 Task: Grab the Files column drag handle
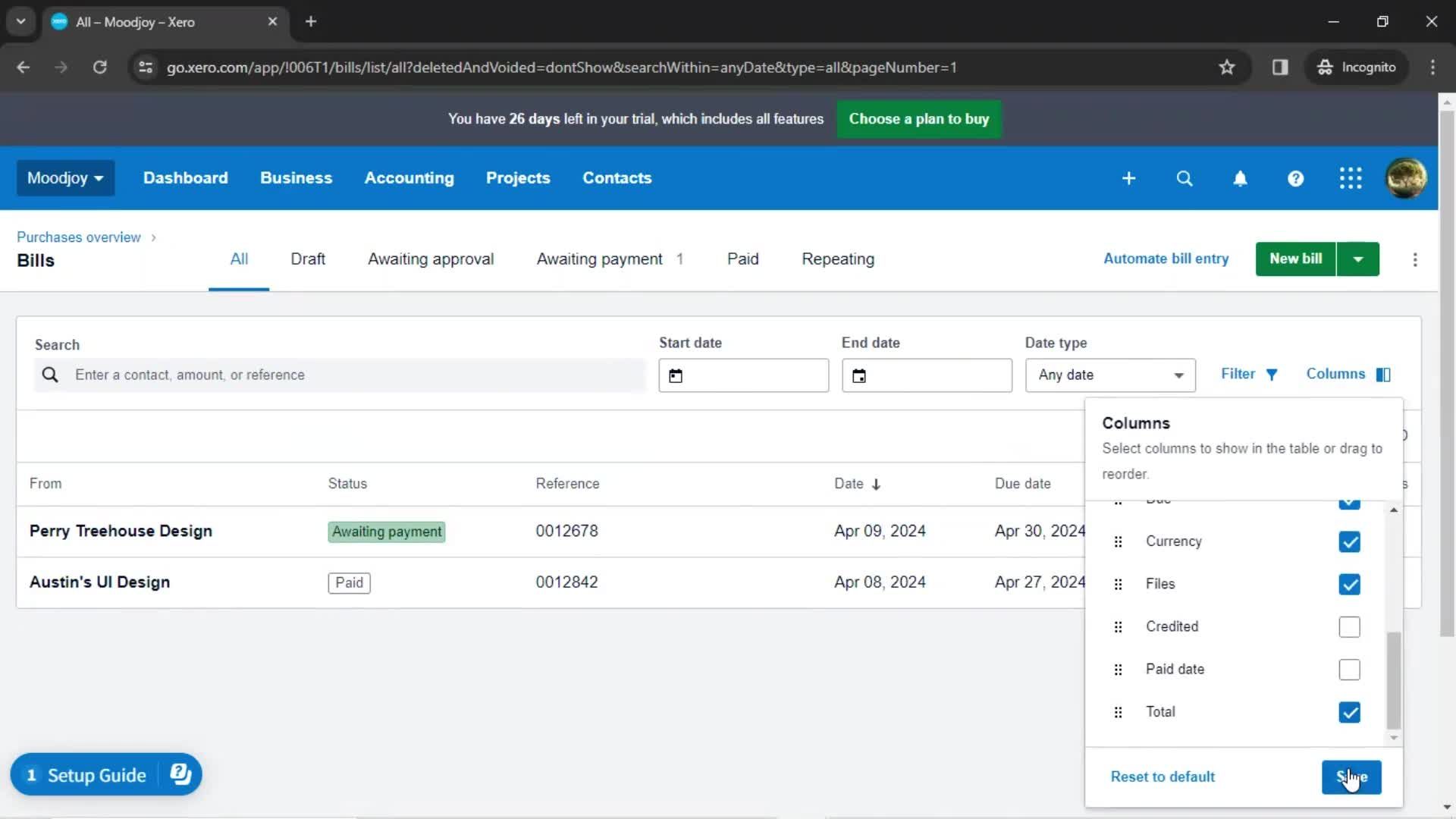point(1118,584)
